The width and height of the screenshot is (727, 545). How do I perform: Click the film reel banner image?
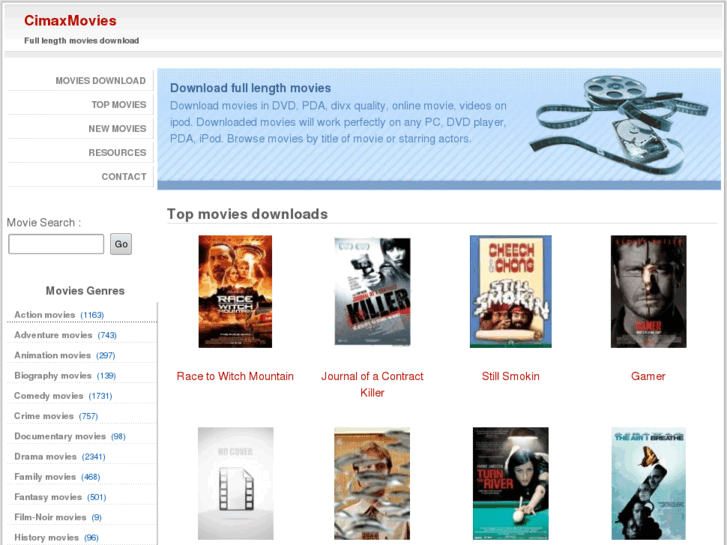[x=621, y=125]
